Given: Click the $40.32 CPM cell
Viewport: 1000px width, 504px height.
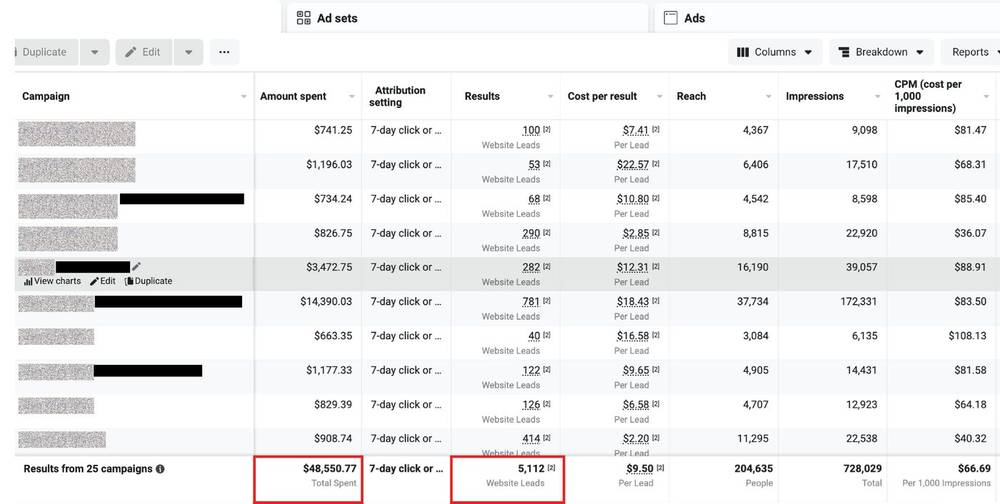Looking at the screenshot, I should pos(970,439).
